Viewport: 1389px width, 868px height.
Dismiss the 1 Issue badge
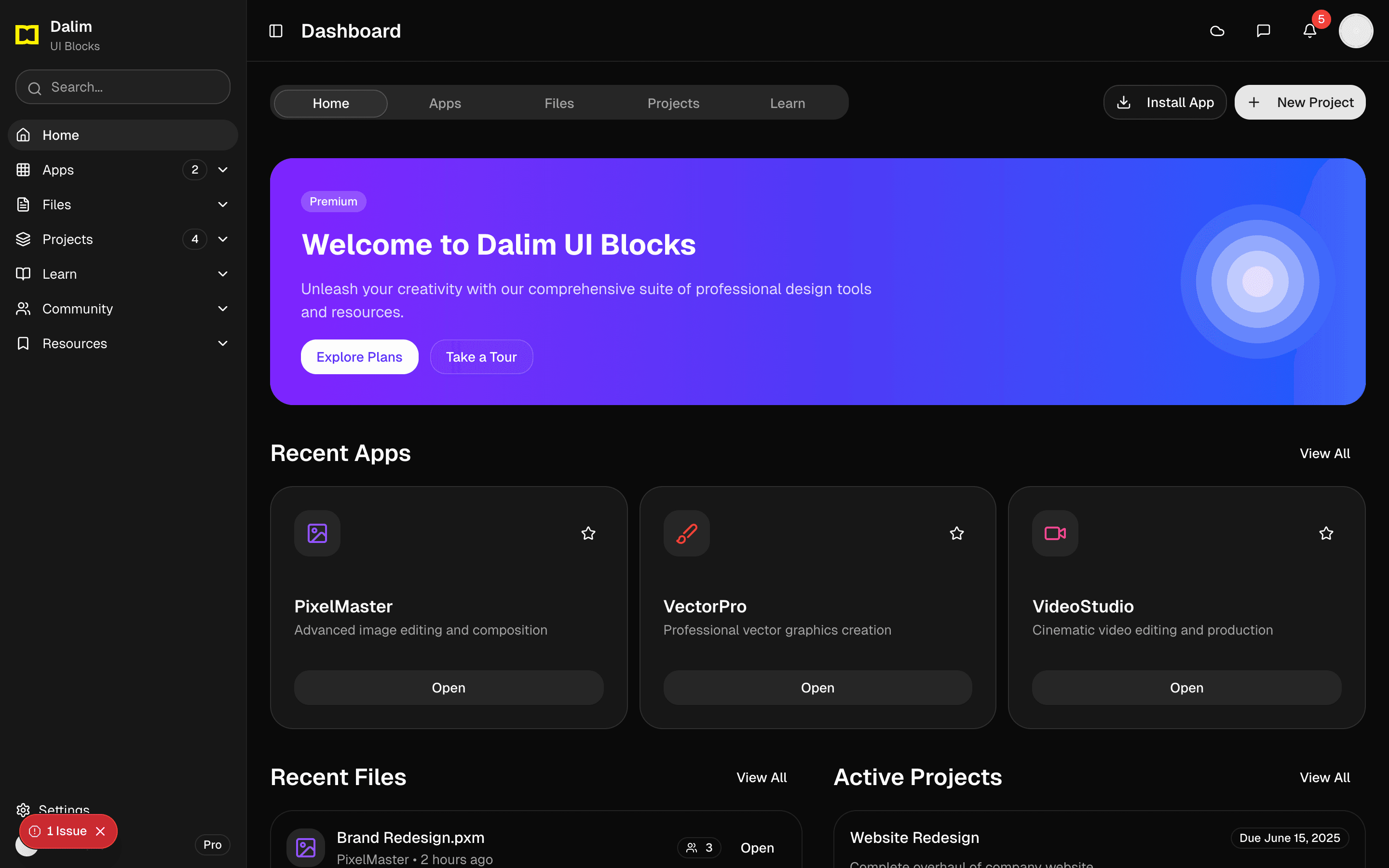[x=100, y=831]
